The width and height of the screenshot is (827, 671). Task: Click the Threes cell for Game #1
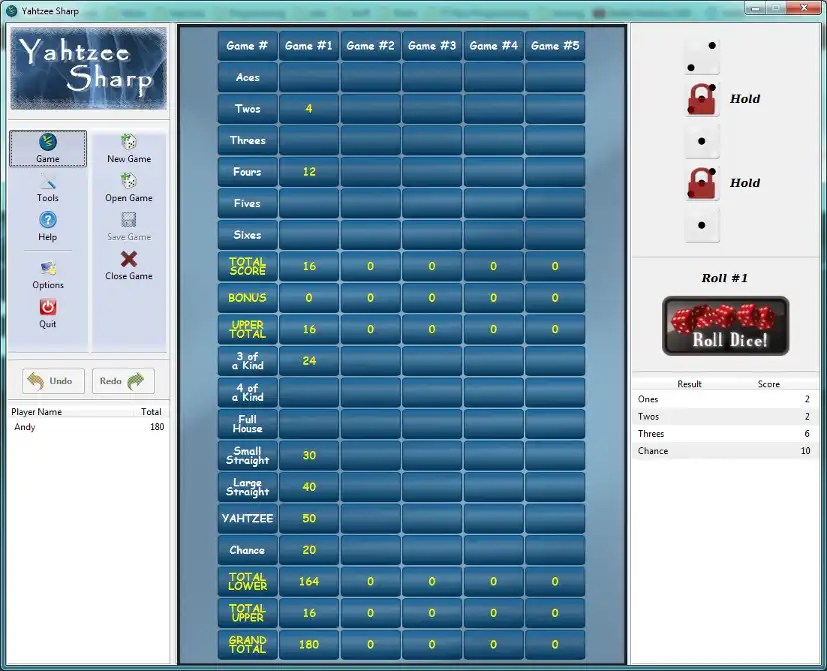coord(309,140)
